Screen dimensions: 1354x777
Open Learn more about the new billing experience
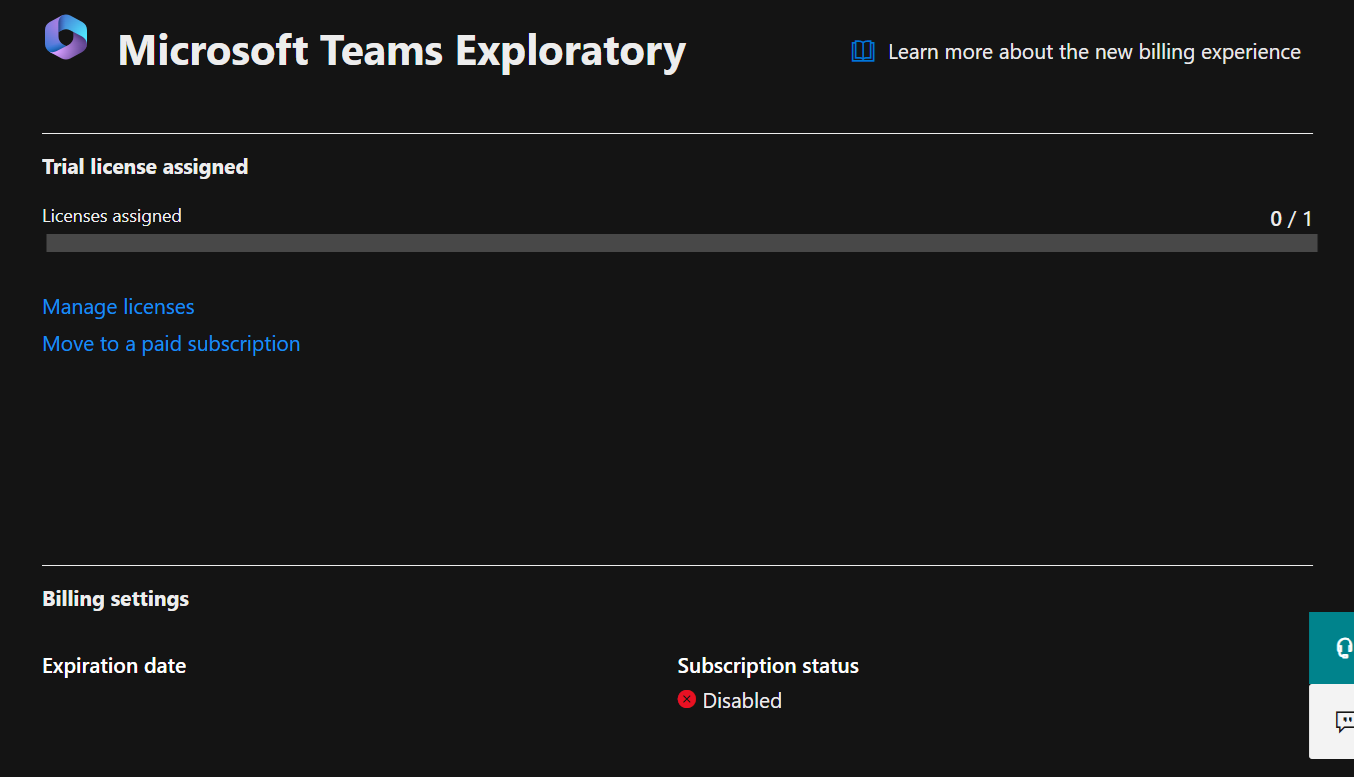tap(1094, 52)
